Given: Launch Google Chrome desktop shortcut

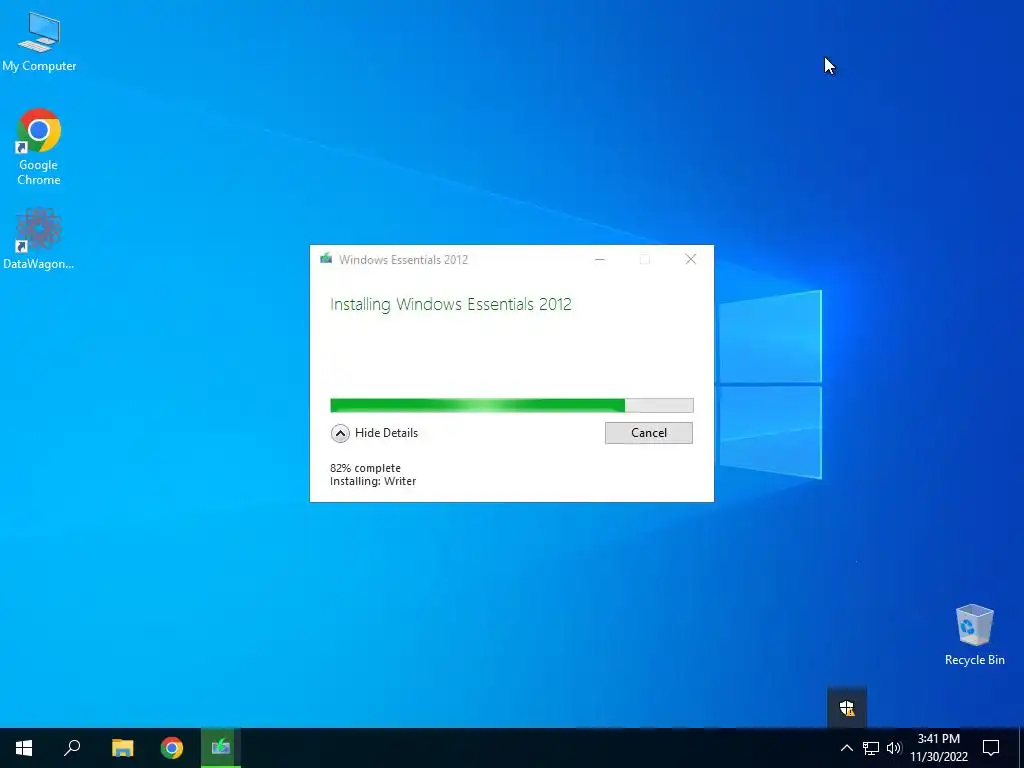Looking at the screenshot, I should click(x=39, y=146).
